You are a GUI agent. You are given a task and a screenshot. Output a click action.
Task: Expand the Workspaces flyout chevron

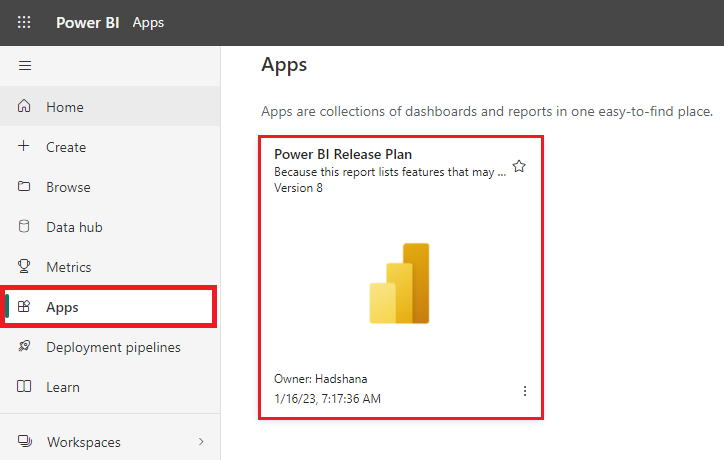pyautogui.click(x=201, y=442)
